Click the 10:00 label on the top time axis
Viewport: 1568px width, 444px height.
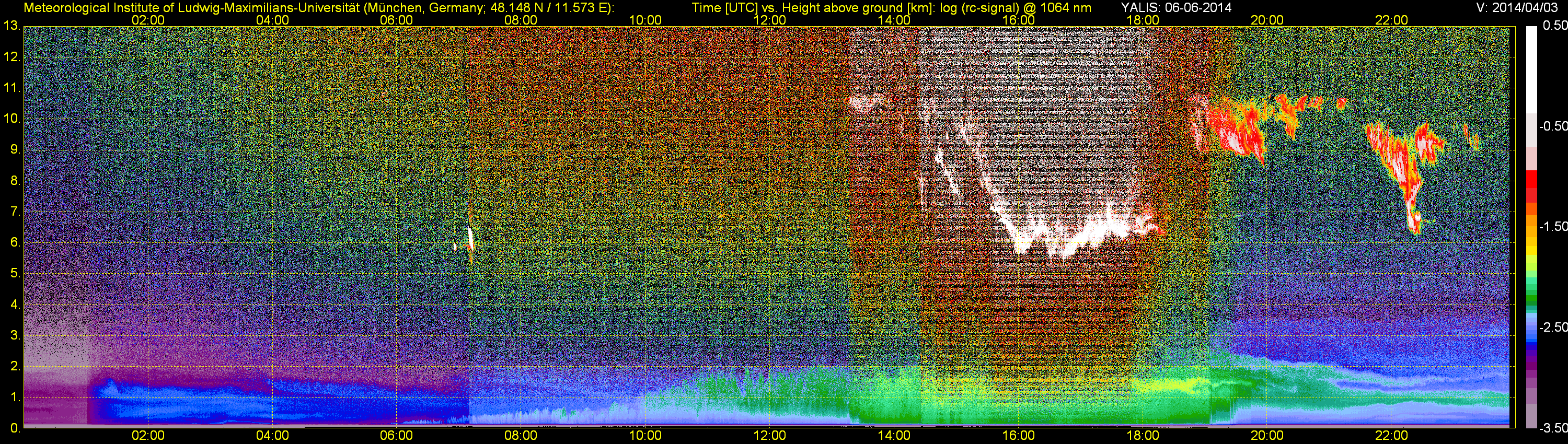[645, 20]
